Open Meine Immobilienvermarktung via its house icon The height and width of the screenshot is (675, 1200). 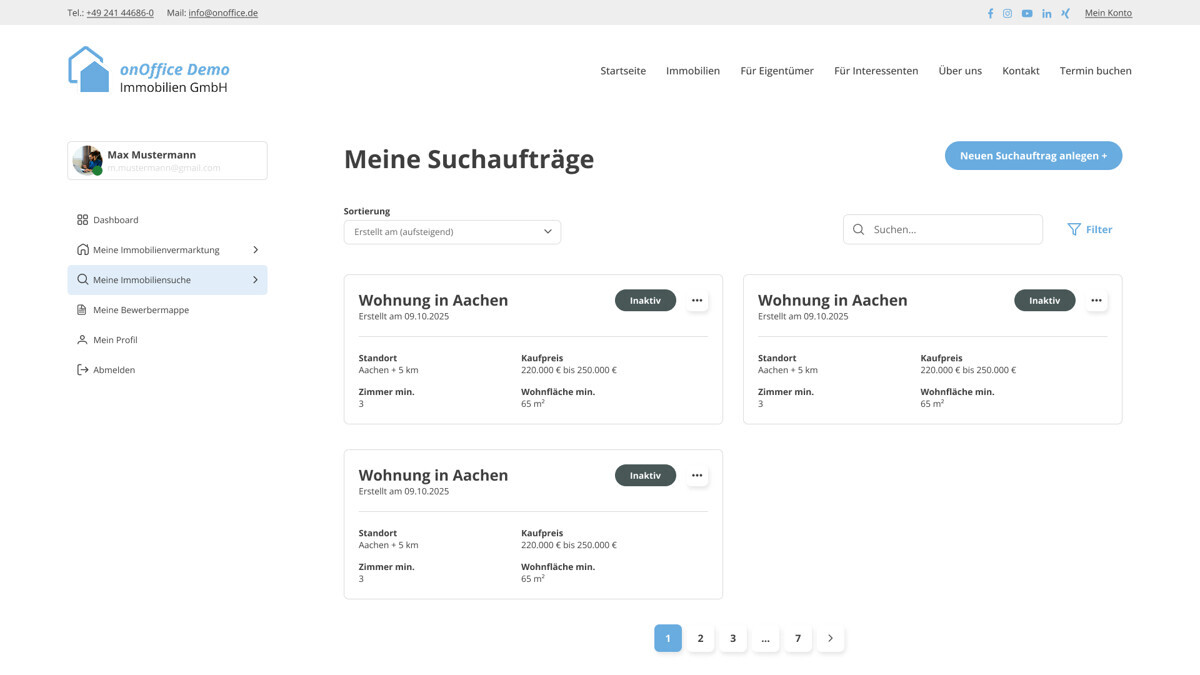pyautogui.click(x=82, y=249)
